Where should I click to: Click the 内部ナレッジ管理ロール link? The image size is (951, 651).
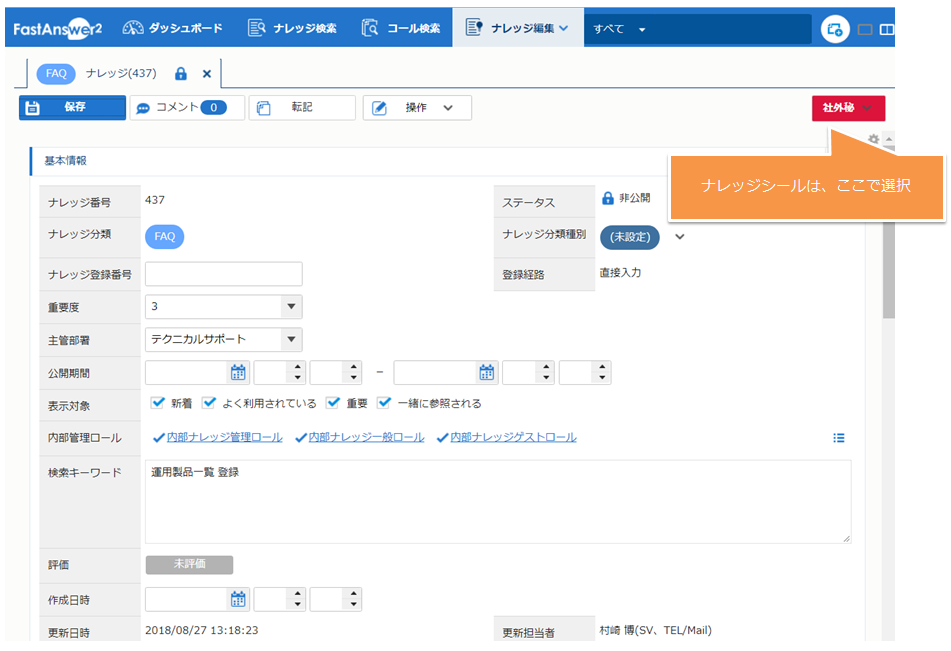click(224, 438)
